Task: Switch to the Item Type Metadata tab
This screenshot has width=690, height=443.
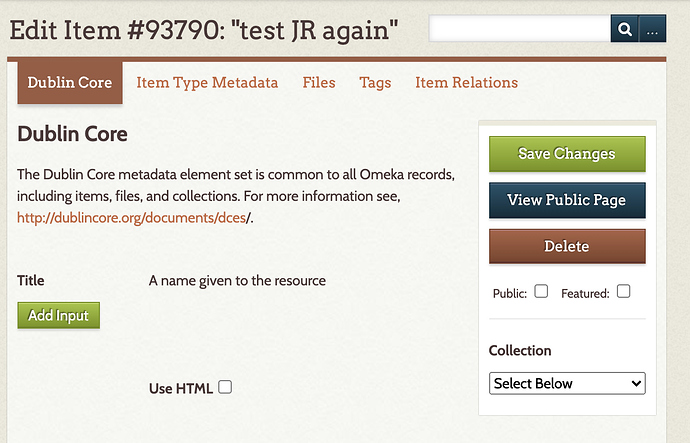Action: 207,83
